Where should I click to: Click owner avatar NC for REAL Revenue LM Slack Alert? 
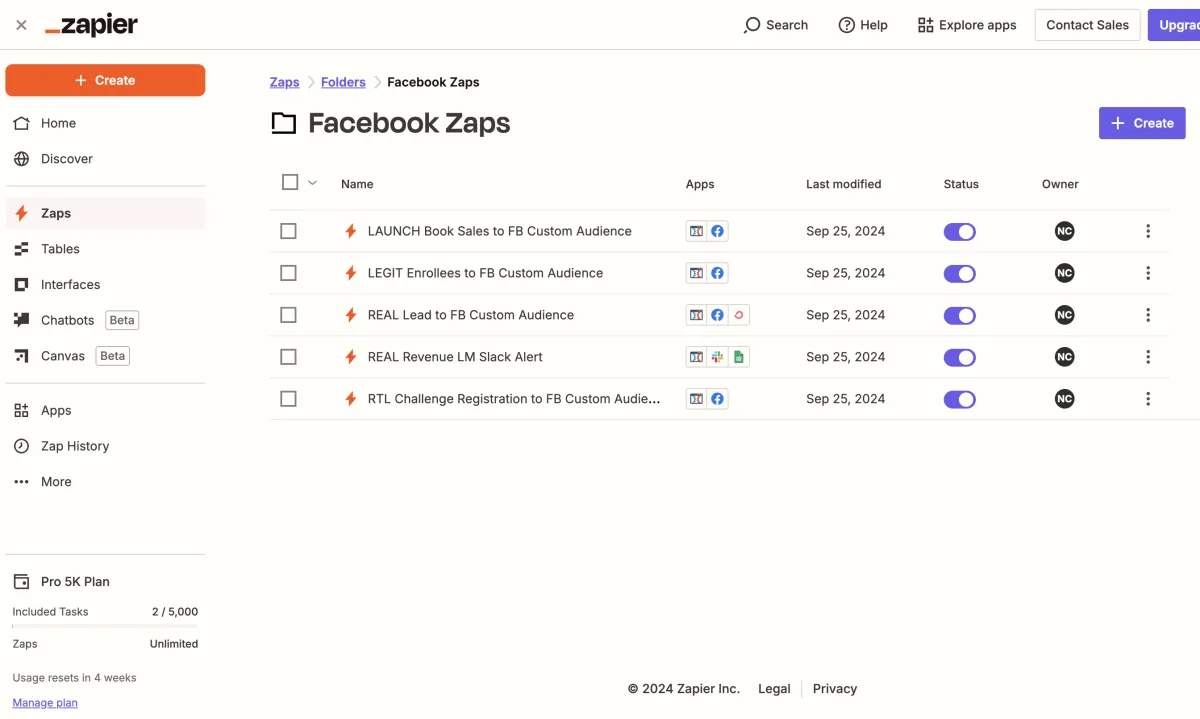(1064, 357)
